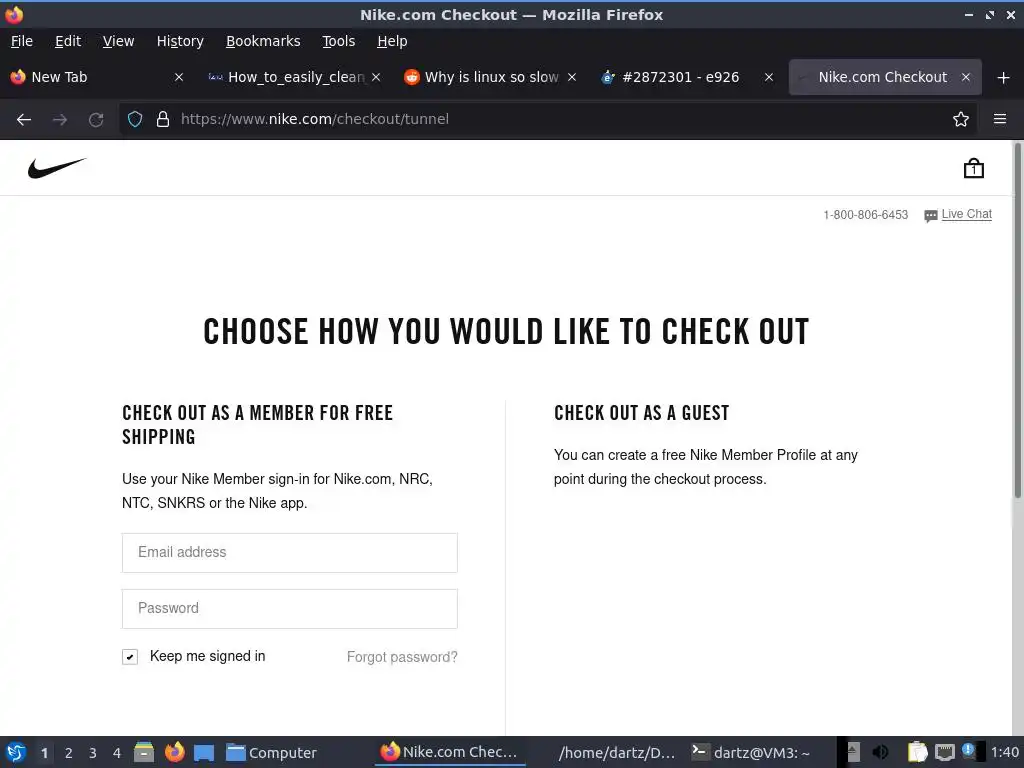Click the 1-800-806-6453 phone number
The width and height of the screenshot is (1024, 768).
pyautogui.click(x=865, y=215)
